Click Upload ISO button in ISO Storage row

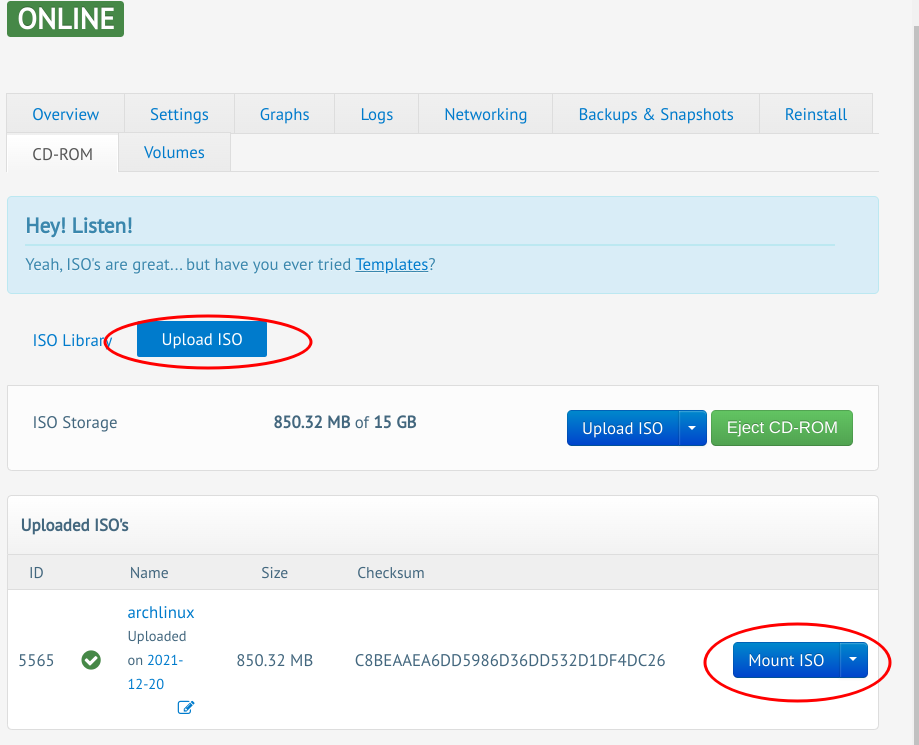(x=622, y=428)
